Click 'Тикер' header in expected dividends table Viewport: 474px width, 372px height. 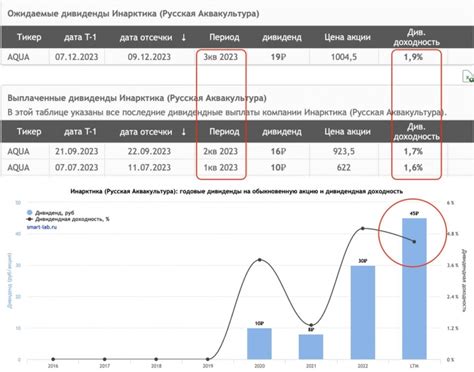[29, 37]
